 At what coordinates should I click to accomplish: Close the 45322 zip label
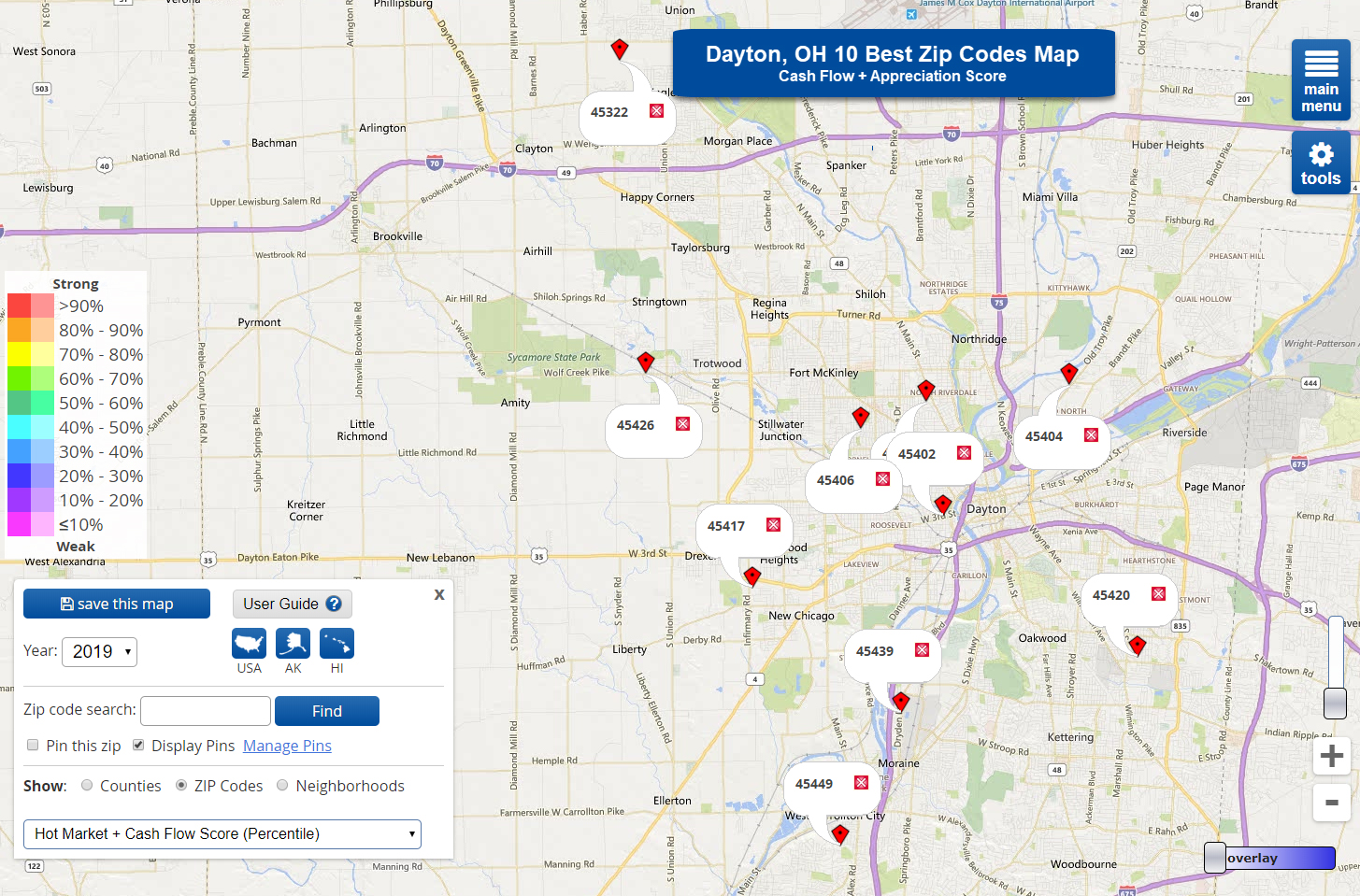[x=657, y=111]
